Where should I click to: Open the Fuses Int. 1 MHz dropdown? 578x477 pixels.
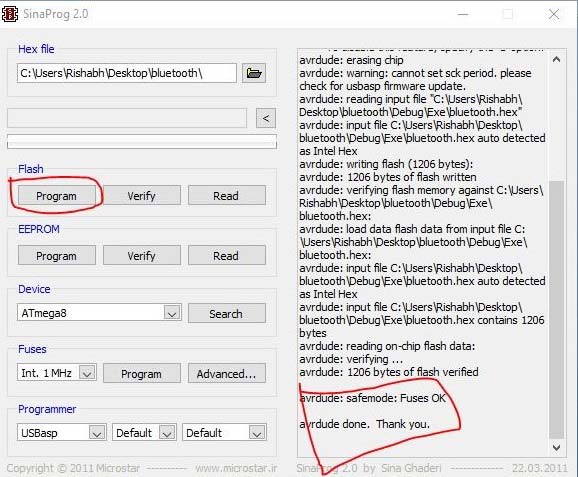[87, 373]
